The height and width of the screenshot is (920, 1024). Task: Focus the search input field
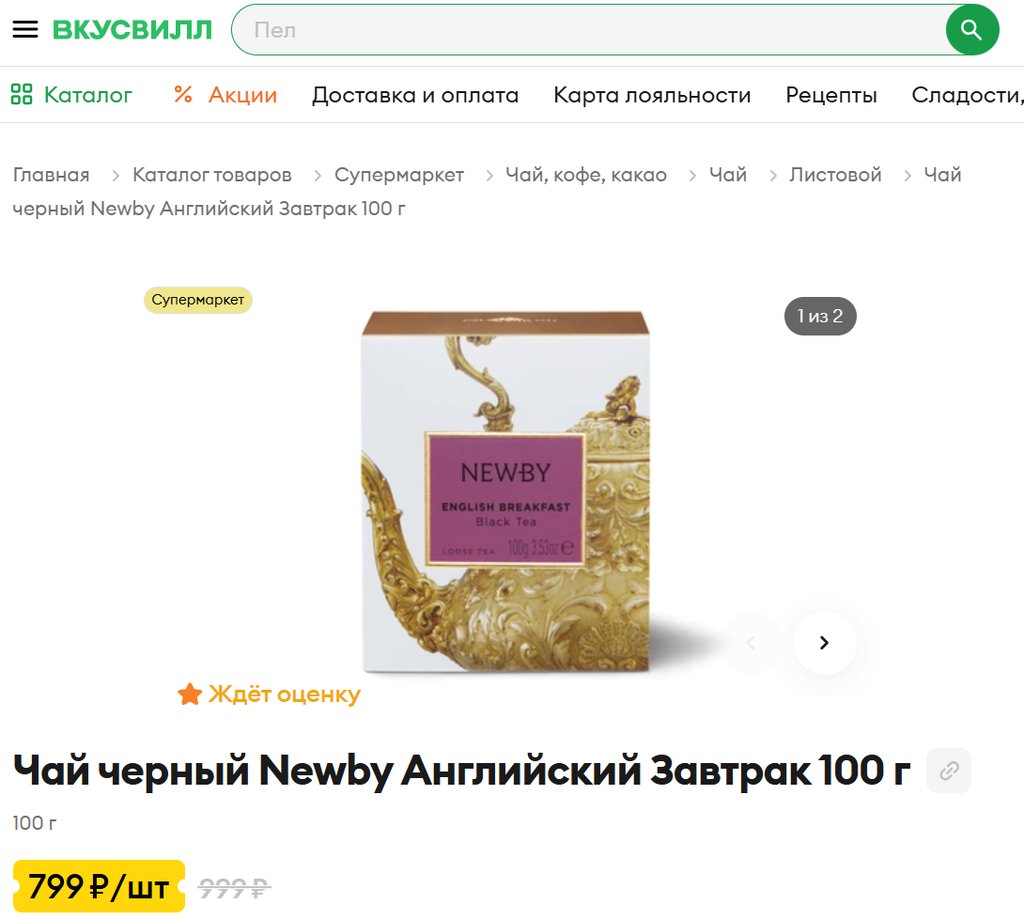click(588, 30)
